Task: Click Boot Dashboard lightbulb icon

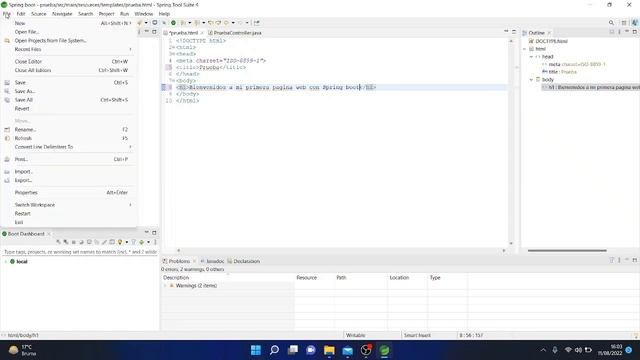Action: [120, 242]
